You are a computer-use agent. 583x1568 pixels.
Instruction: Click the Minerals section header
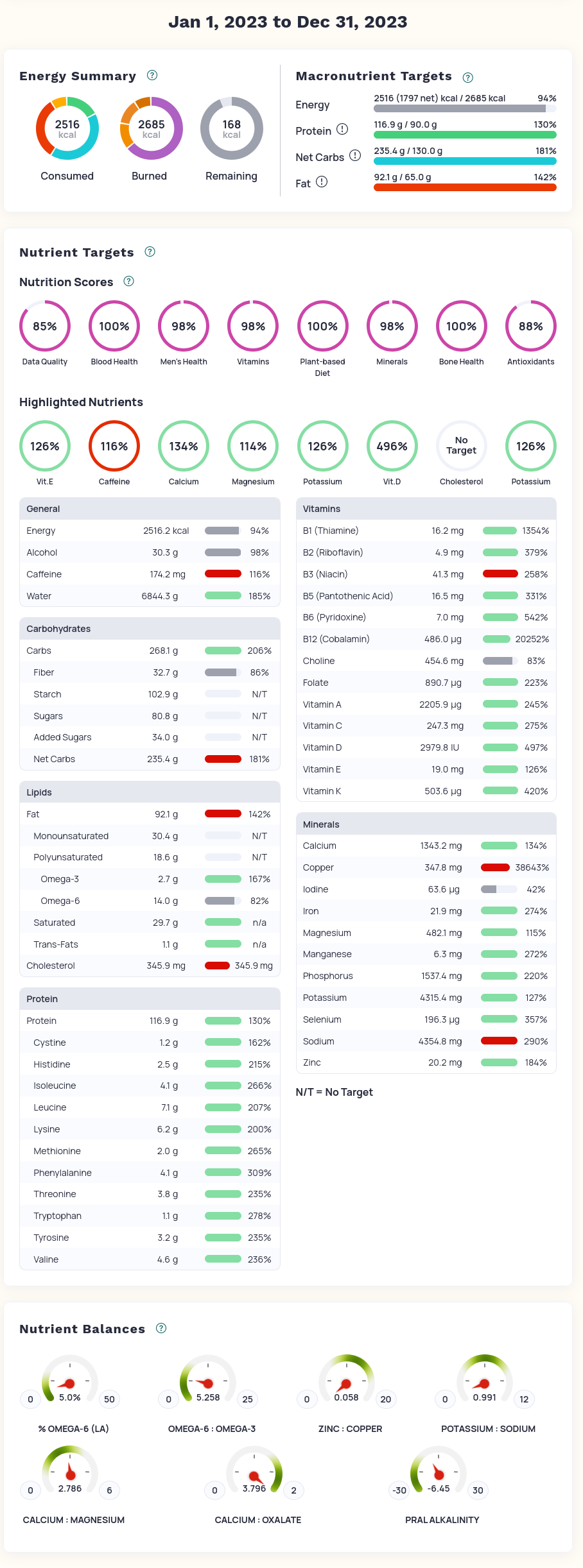coord(426,824)
